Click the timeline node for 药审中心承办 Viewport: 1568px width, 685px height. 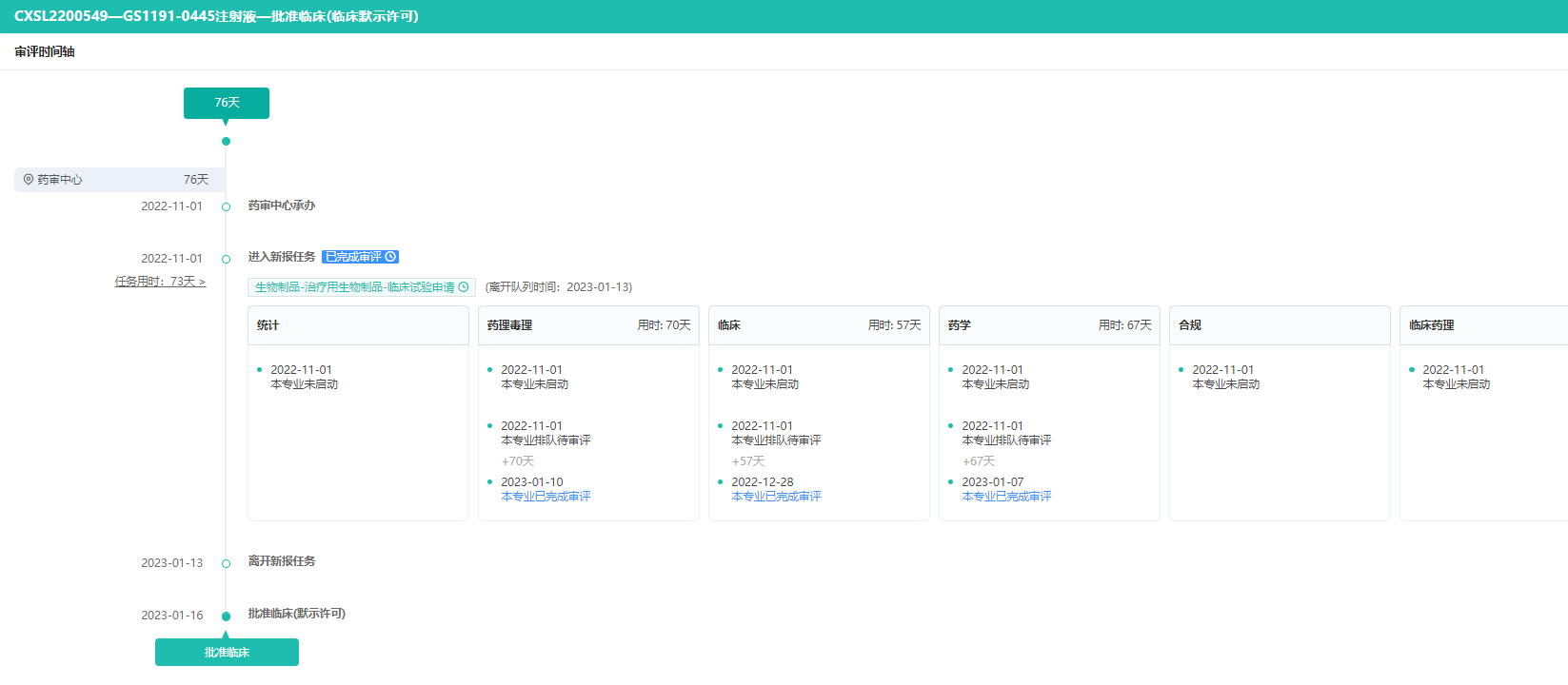226,206
